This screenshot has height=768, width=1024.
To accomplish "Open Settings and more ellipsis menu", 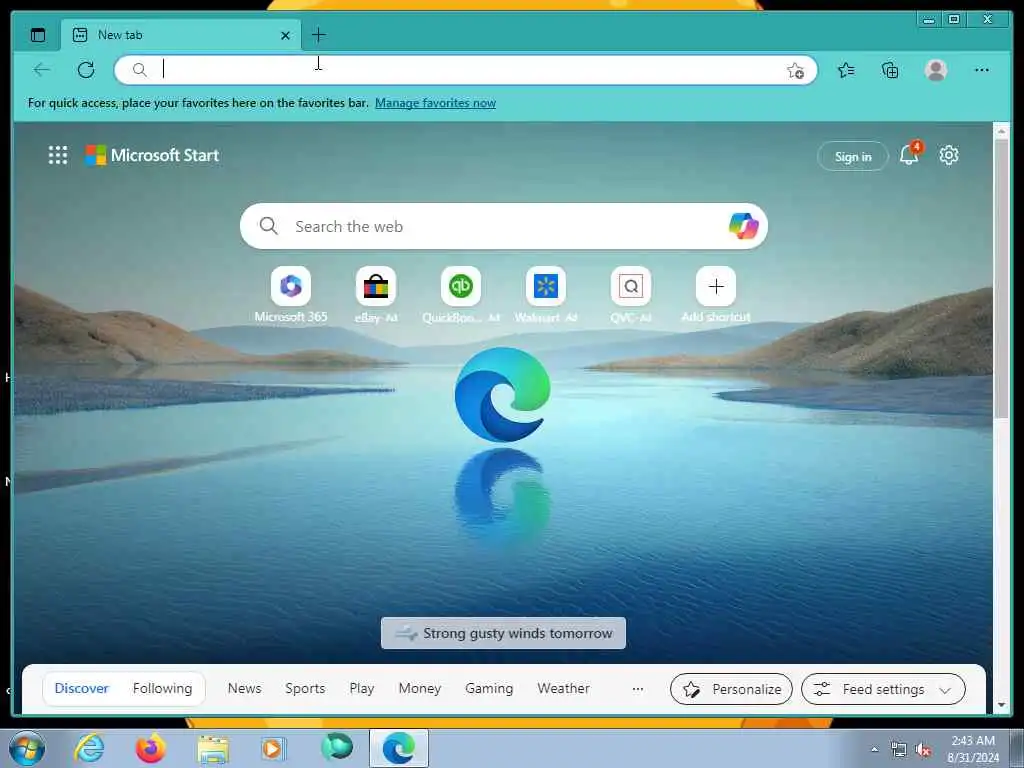I will (982, 70).
